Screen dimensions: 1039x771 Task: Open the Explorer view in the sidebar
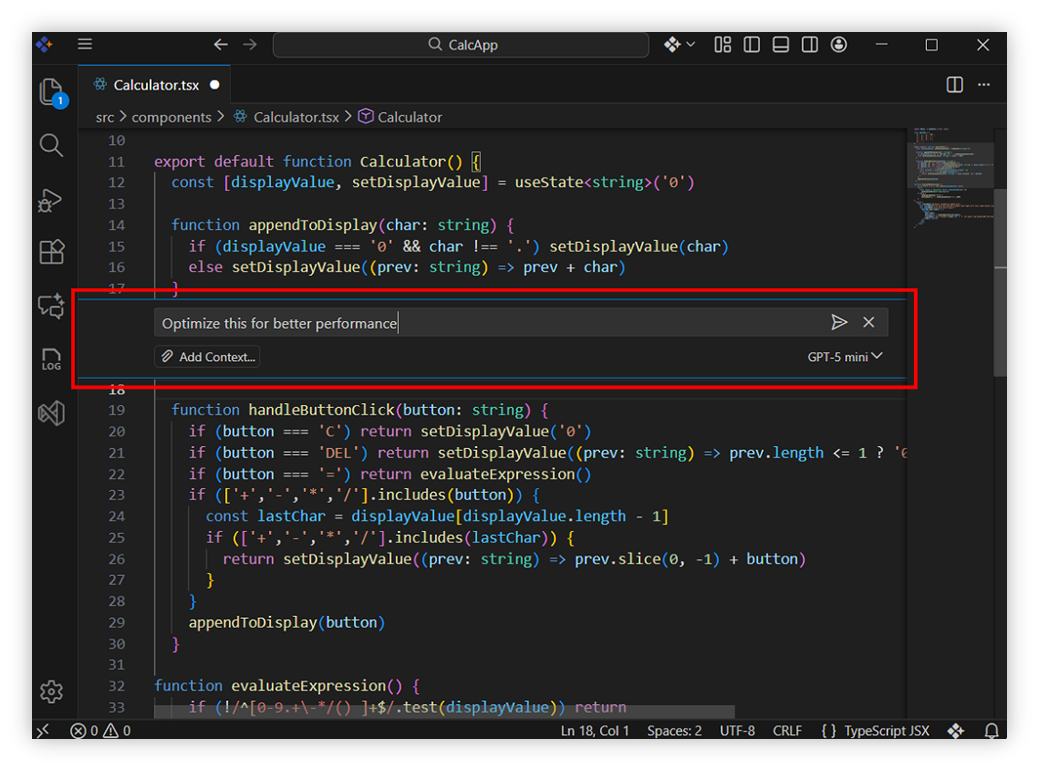[x=51, y=90]
